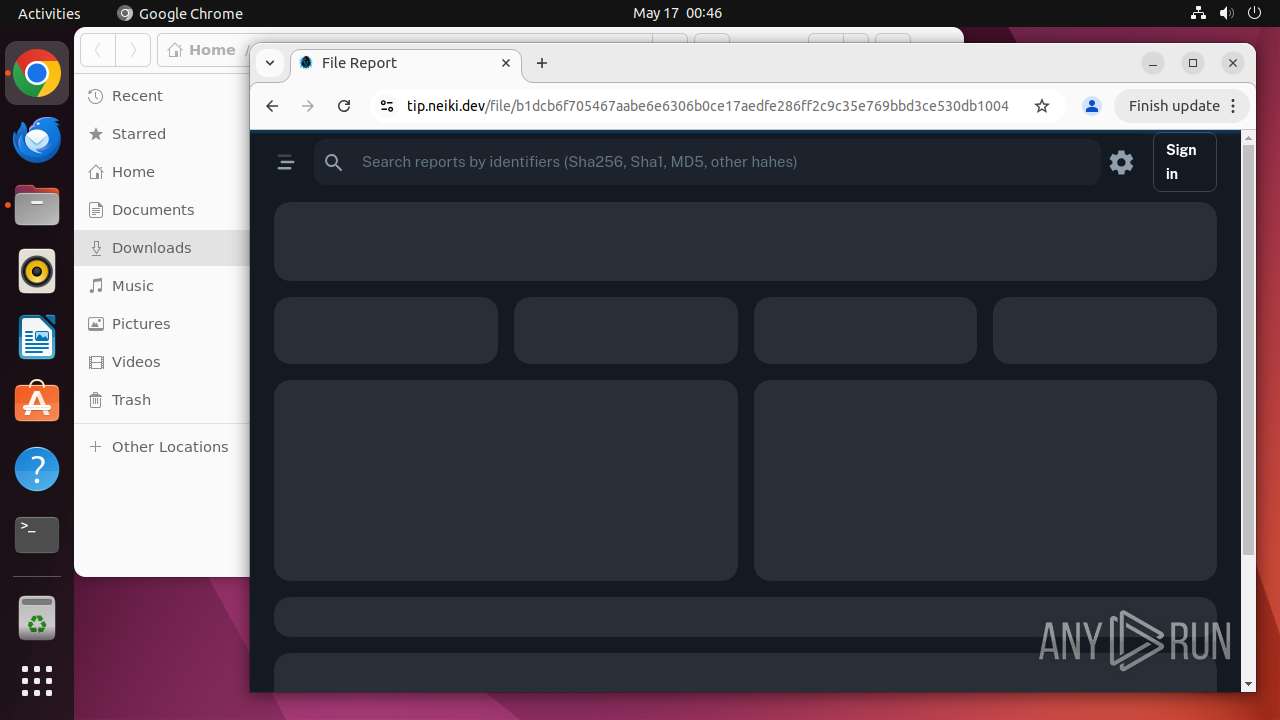Open Other Locations in the Files window
This screenshot has height=720, width=1280.
pos(162,447)
